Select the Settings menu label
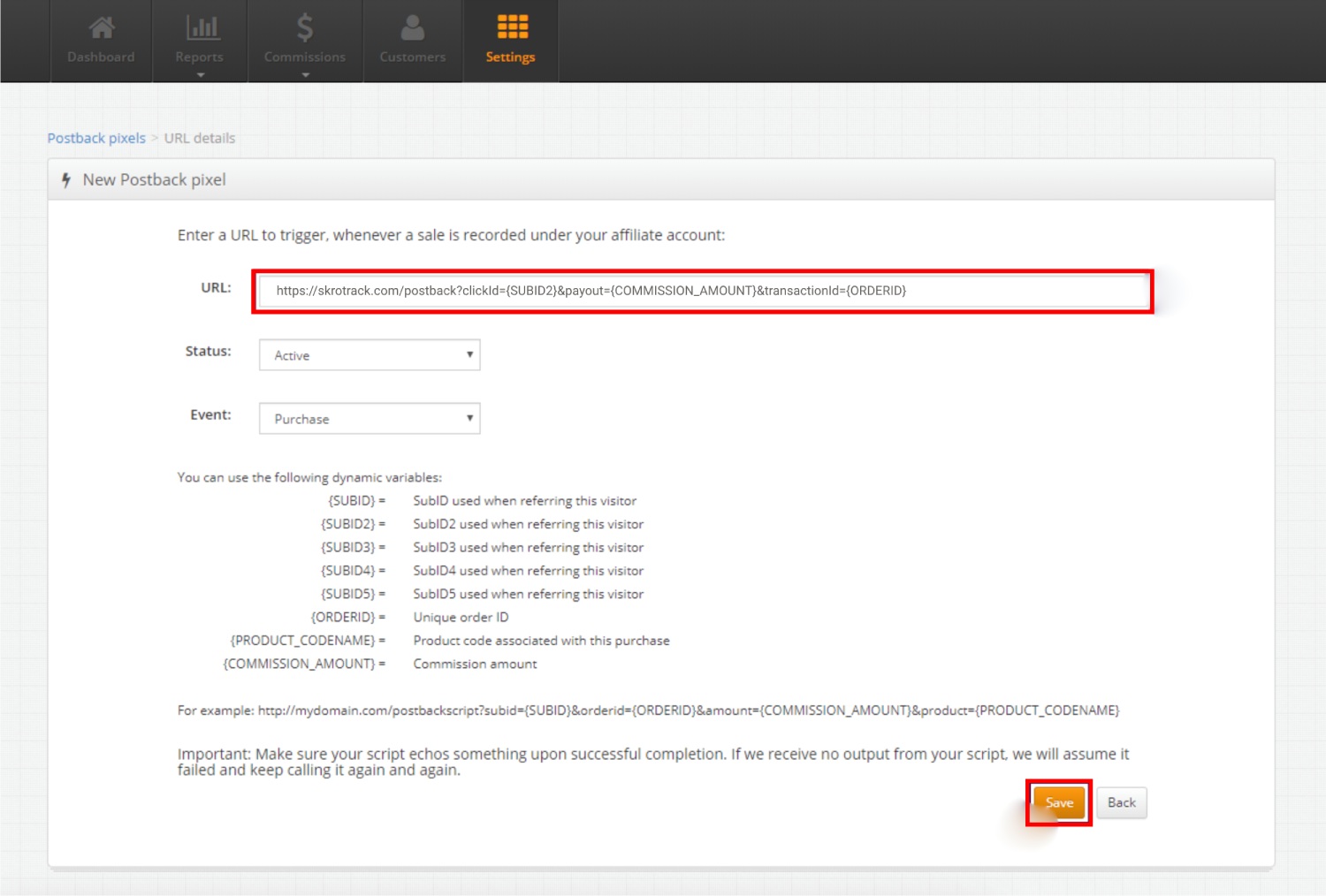The image size is (1326, 896). click(510, 57)
